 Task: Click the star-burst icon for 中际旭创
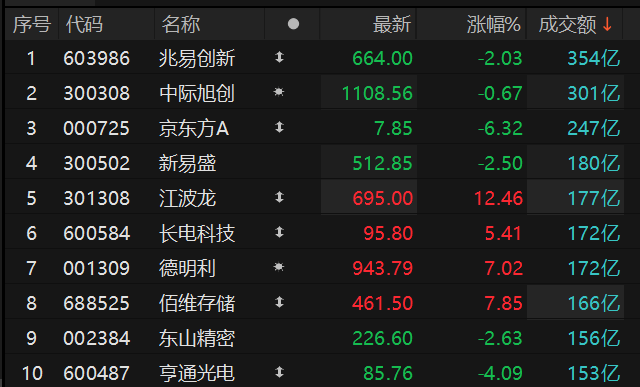point(279,92)
